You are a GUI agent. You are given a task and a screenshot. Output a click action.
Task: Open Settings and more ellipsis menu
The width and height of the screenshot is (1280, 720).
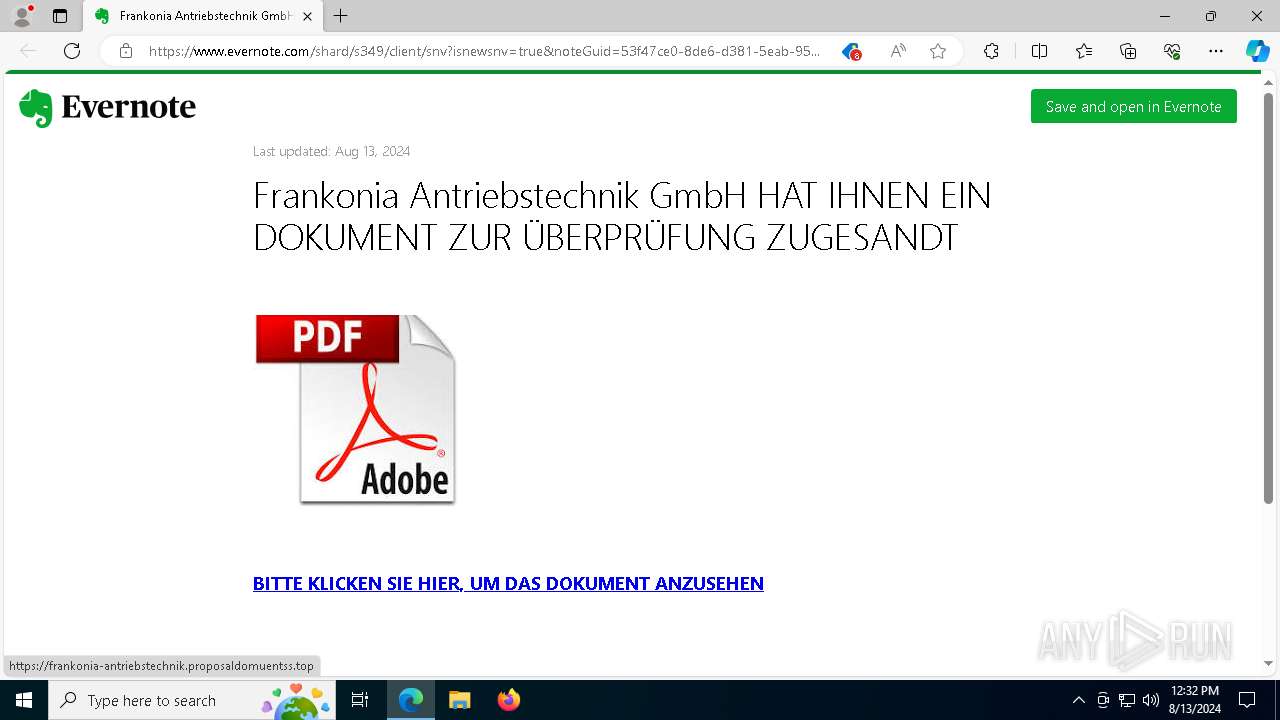pos(1216,51)
